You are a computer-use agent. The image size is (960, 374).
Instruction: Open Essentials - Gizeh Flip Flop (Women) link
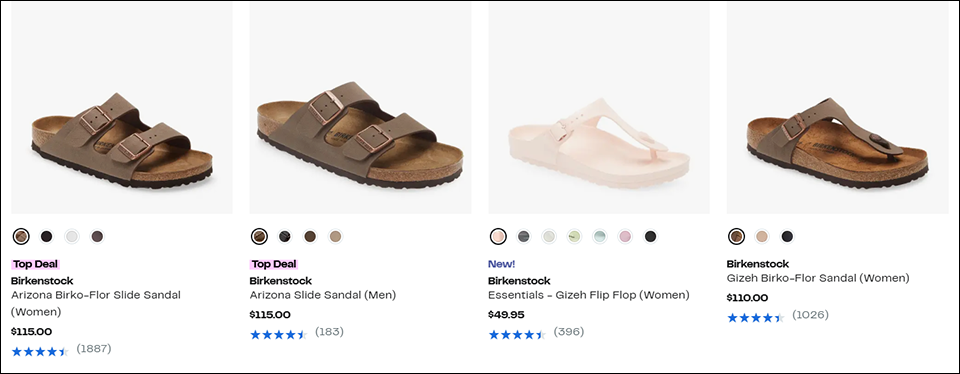pyautogui.click(x=588, y=295)
